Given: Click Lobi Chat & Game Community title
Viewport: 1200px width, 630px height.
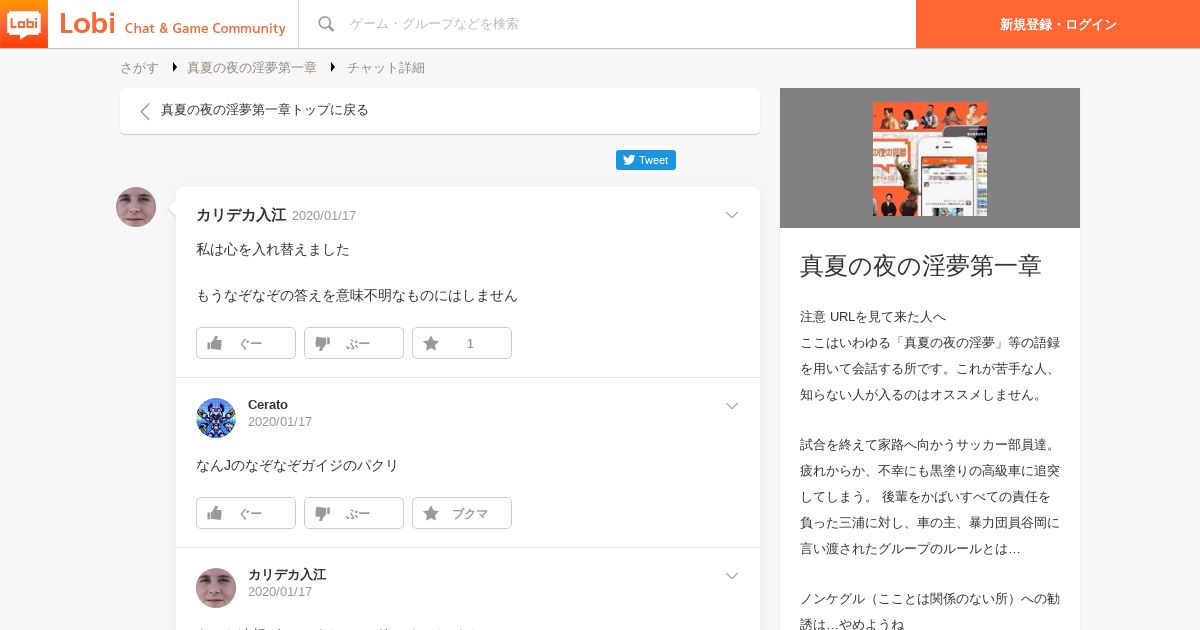Looking at the screenshot, I should pyautogui.click(x=172, y=24).
